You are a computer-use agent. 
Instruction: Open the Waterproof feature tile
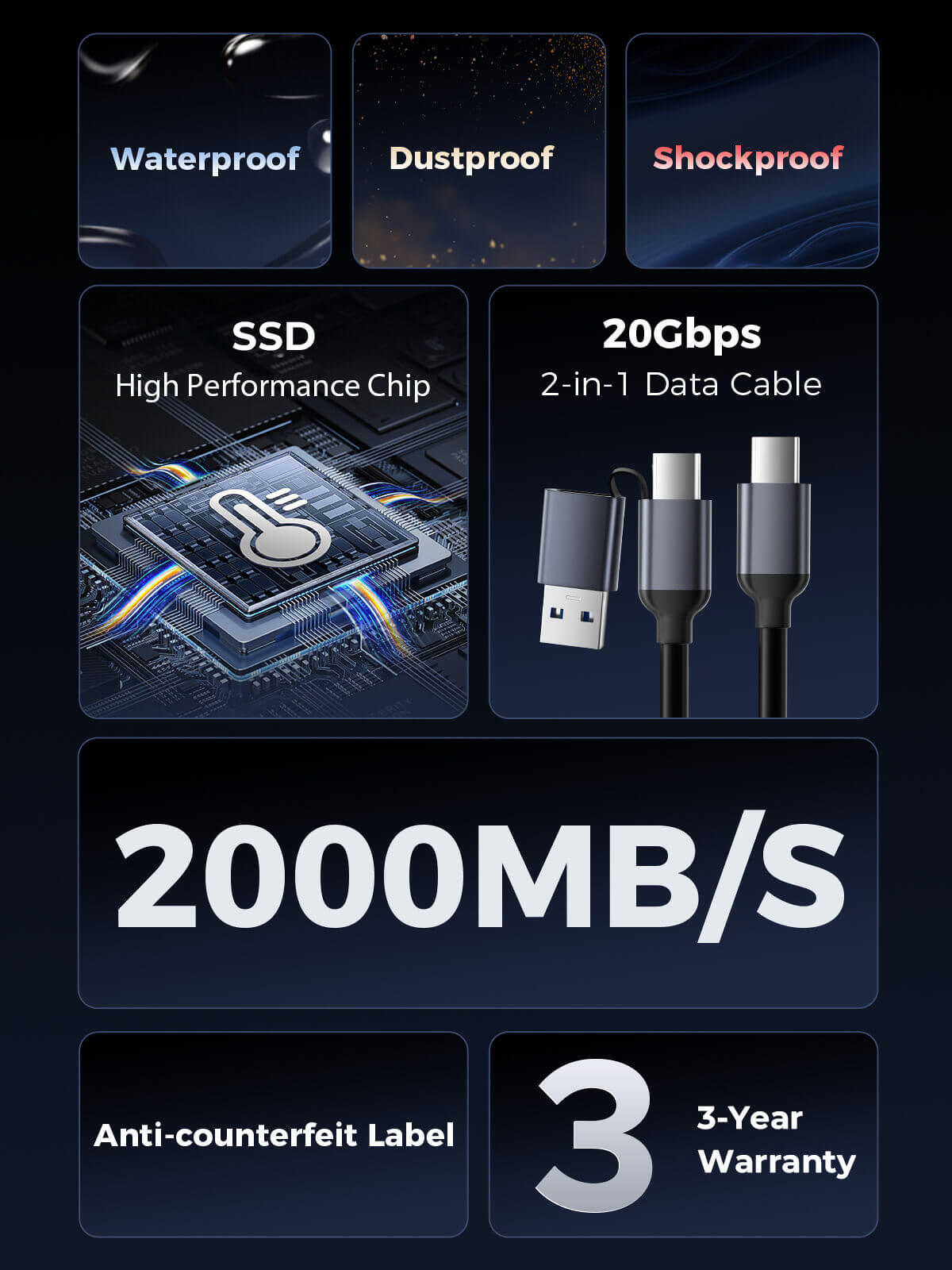205,151
